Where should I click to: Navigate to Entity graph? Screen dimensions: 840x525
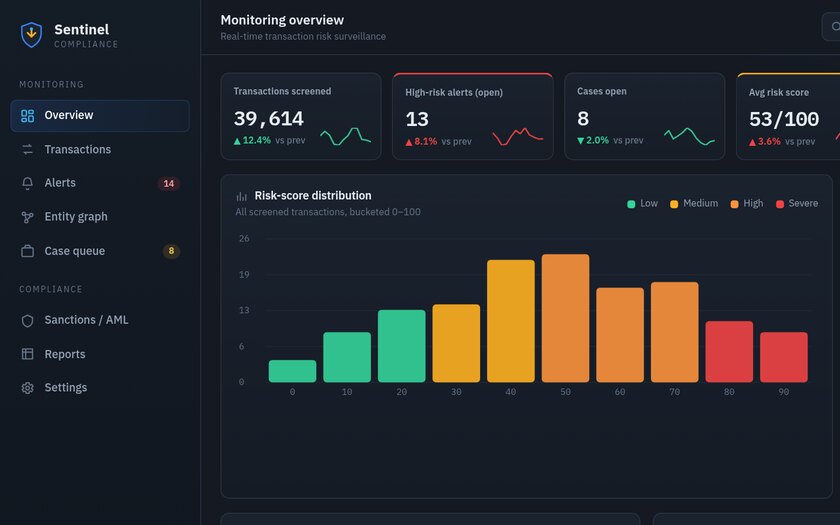100,217
